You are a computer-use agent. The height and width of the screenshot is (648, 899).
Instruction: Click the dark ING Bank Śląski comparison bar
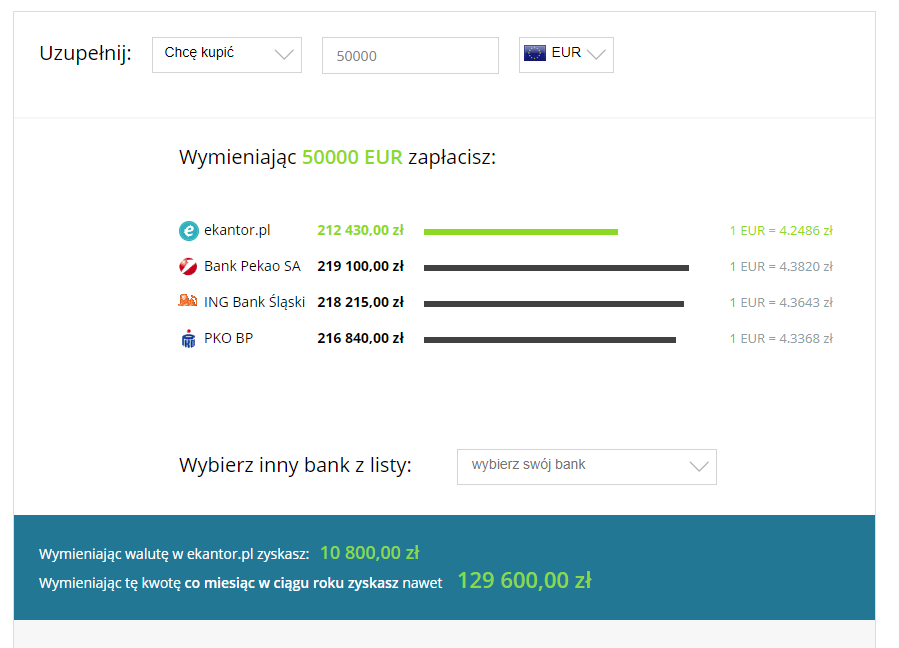coord(554,304)
